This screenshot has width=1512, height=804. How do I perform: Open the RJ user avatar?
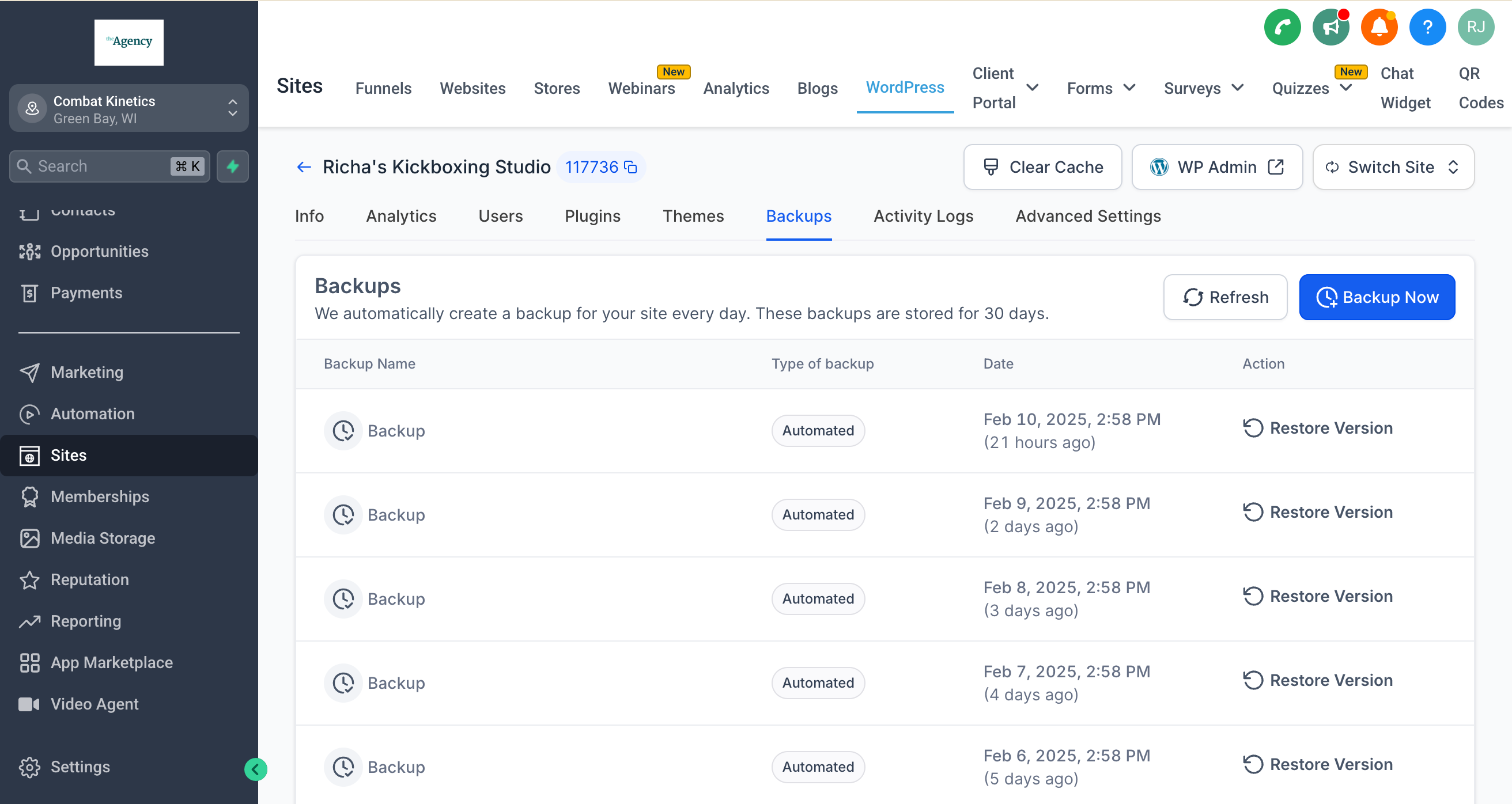point(1475,27)
